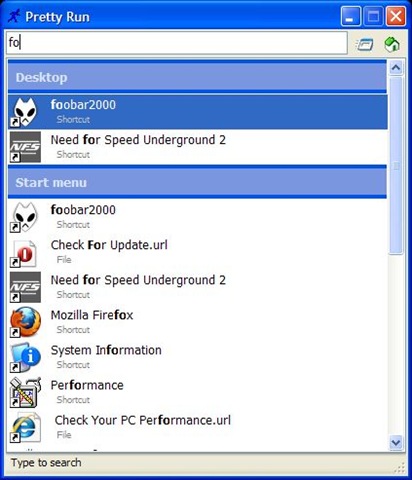The image size is (412, 480).
Task: Click 'Shortcut' label under Mozilla Firefox
Action: [73, 330]
